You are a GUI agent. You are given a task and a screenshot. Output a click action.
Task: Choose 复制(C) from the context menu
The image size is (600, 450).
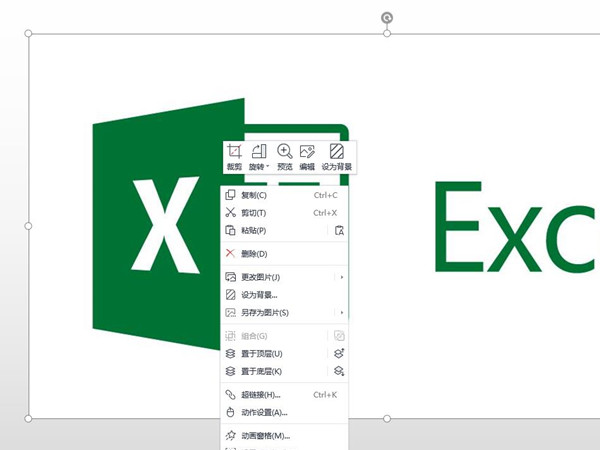coord(284,195)
